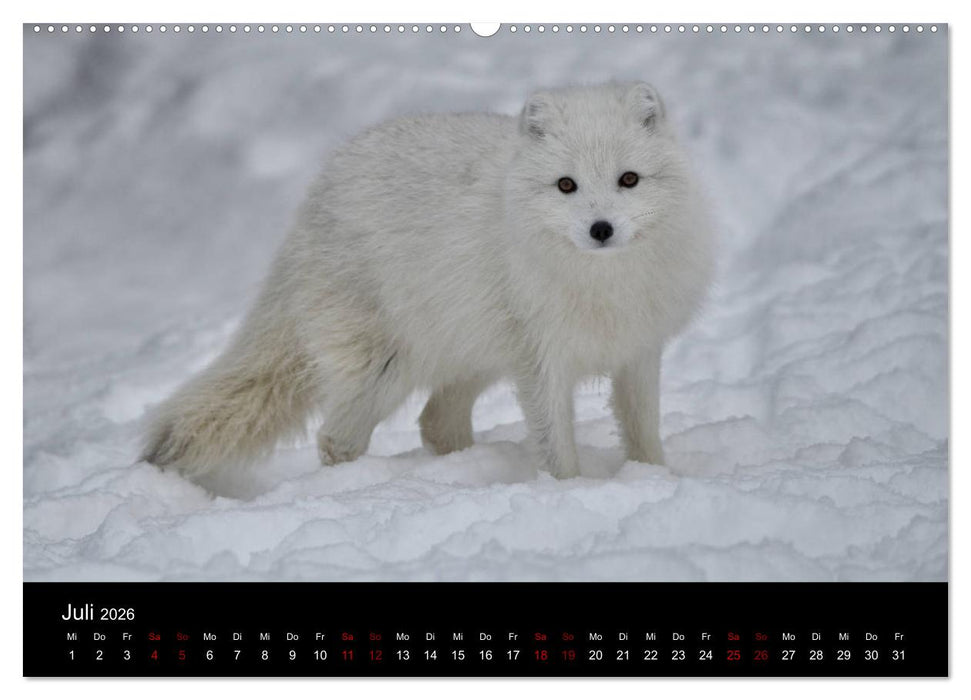Click the red Sa label above date 11
The image size is (971, 700).
[347, 637]
